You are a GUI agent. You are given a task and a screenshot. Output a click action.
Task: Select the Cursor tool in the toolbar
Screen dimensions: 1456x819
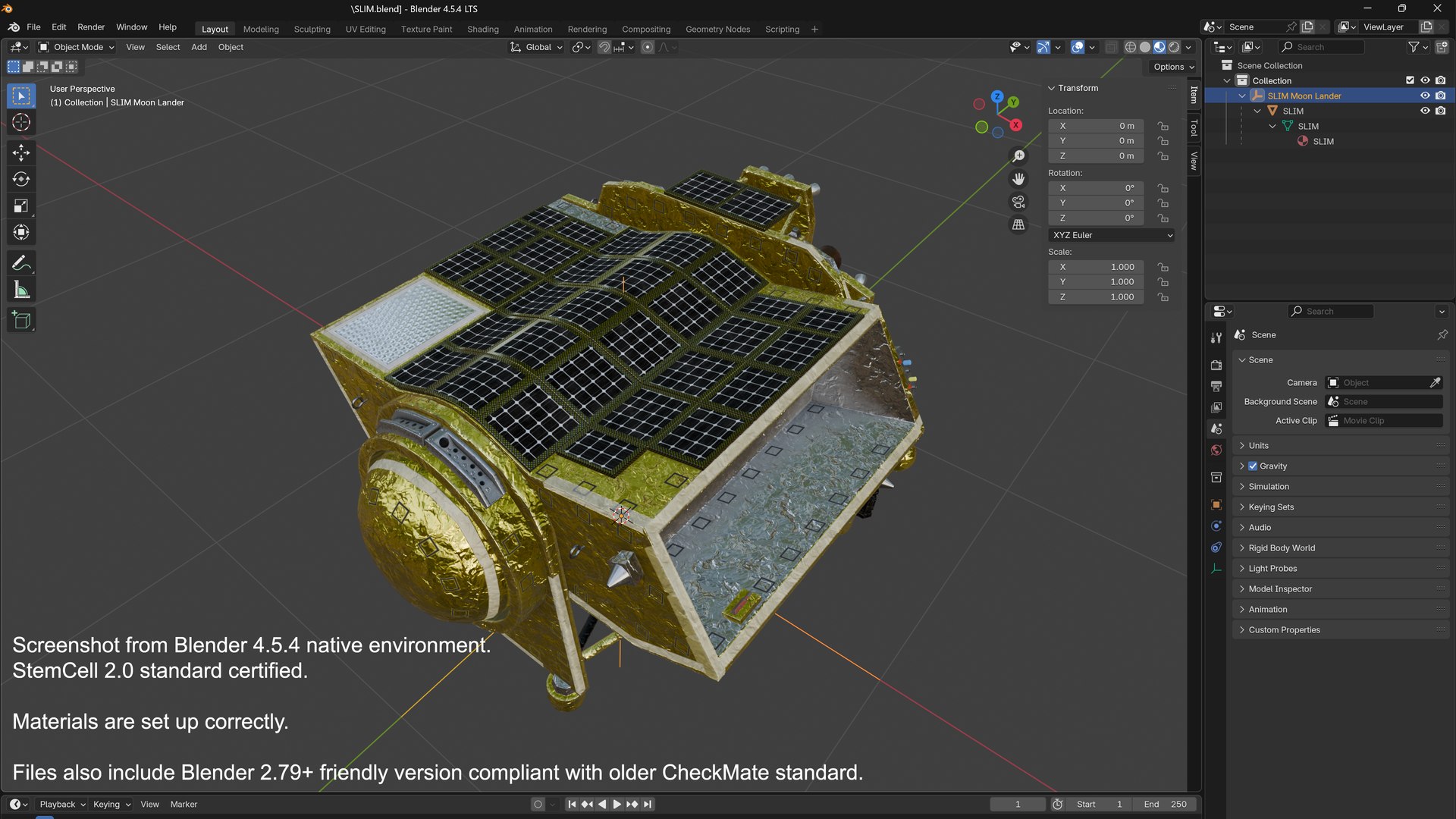coord(21,122)
